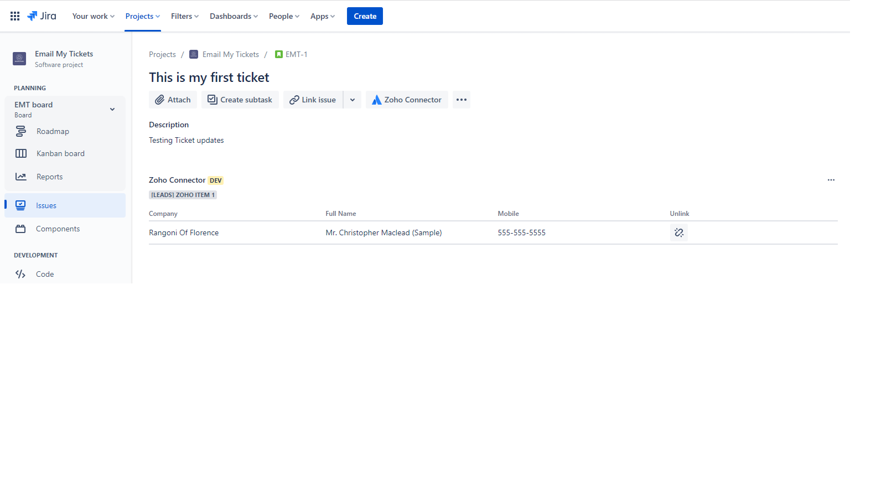
Task: Select Issues in the sidebar
Action: [x=65, y=206]
